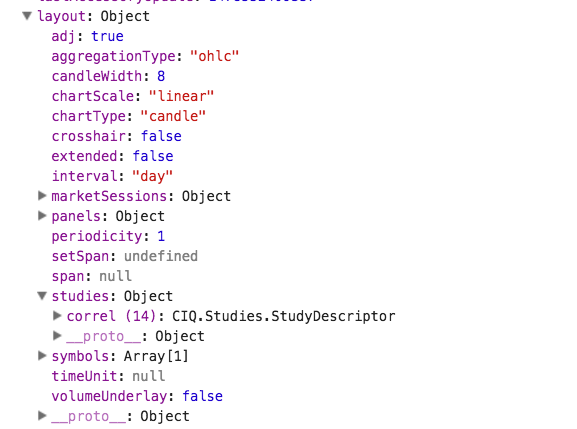This screenshot has width=577, height=429.
Task: Select the chartType "candle" value
Action: point(173,116)
